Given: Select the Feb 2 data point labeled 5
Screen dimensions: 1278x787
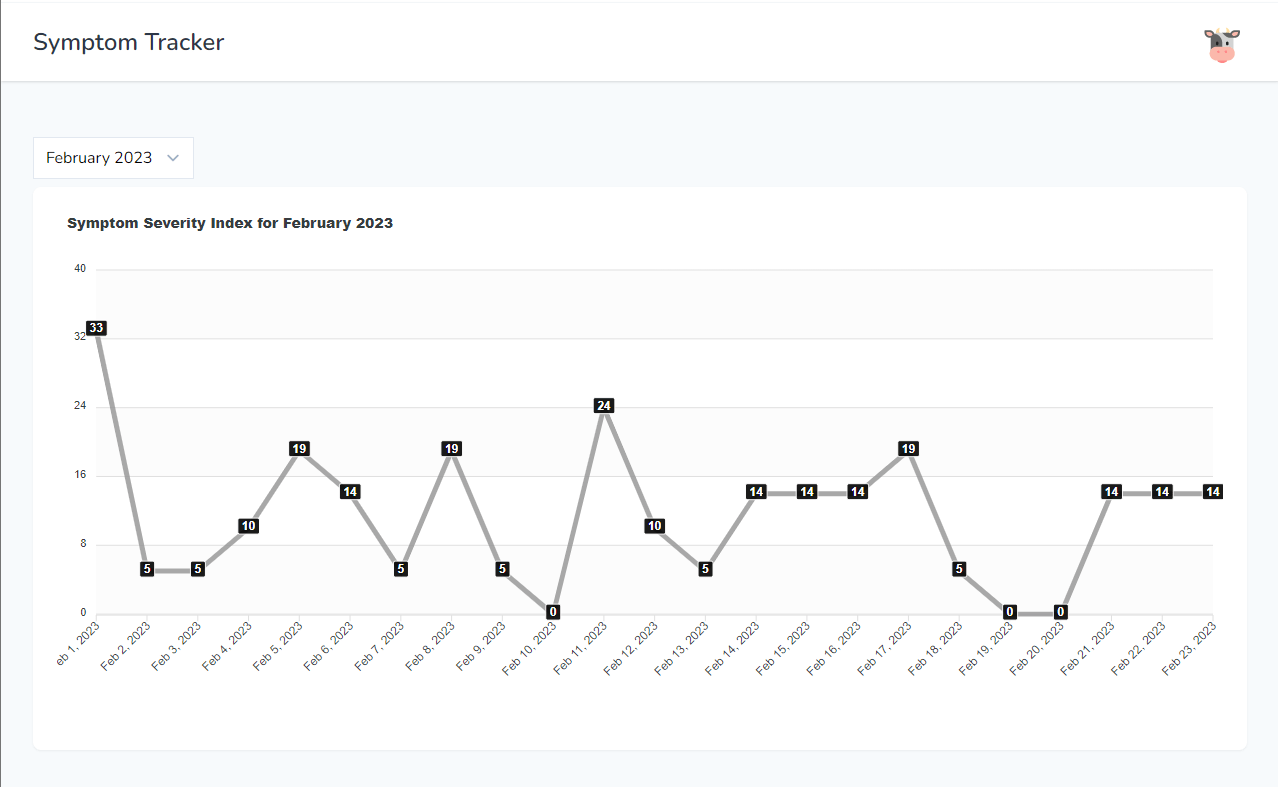Looking at the screenshot, I should [x=147, y=569].
